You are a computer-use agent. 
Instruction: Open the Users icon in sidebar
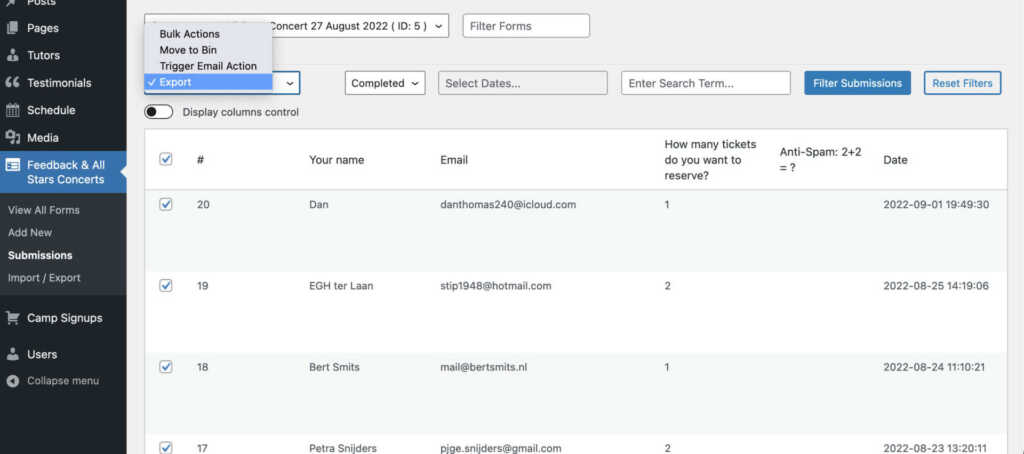click(x=12, y=354)
